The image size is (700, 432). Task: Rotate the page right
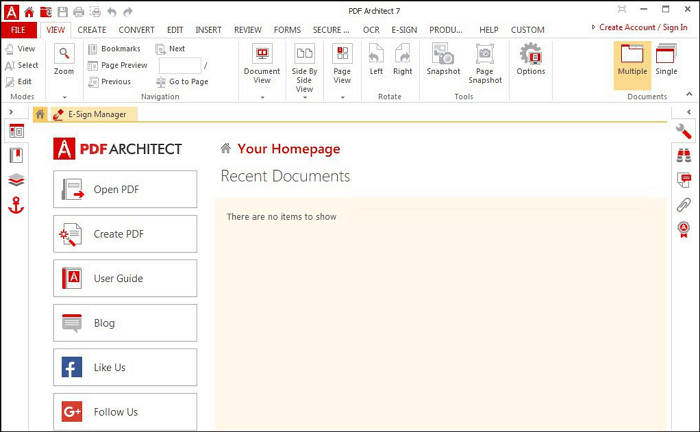[402, 60]
